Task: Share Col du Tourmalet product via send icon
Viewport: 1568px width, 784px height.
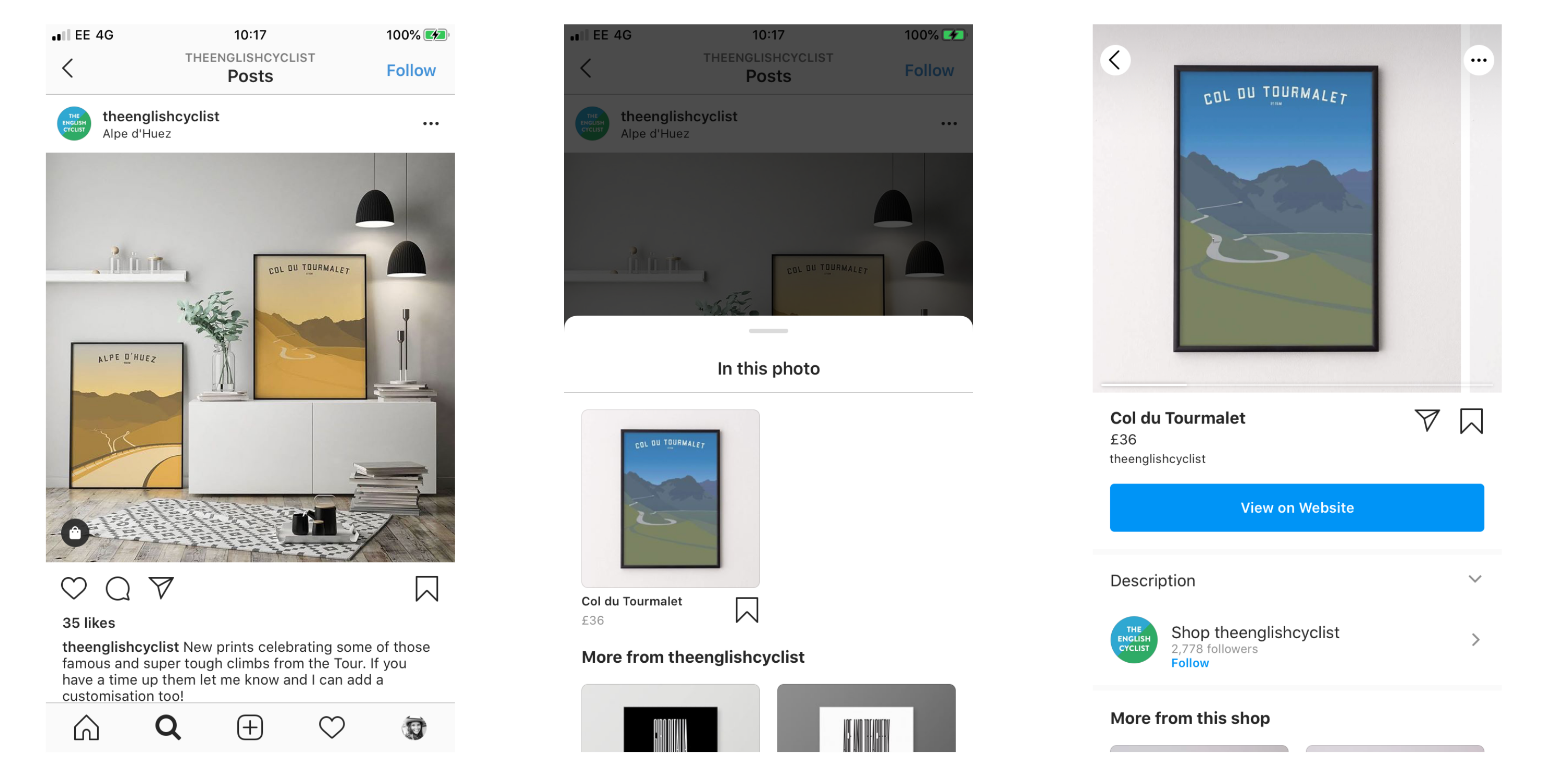Action: (x=1427, y=420)
